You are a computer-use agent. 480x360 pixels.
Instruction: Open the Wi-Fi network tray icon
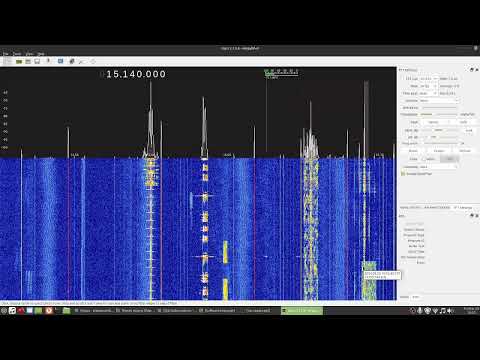435,311
